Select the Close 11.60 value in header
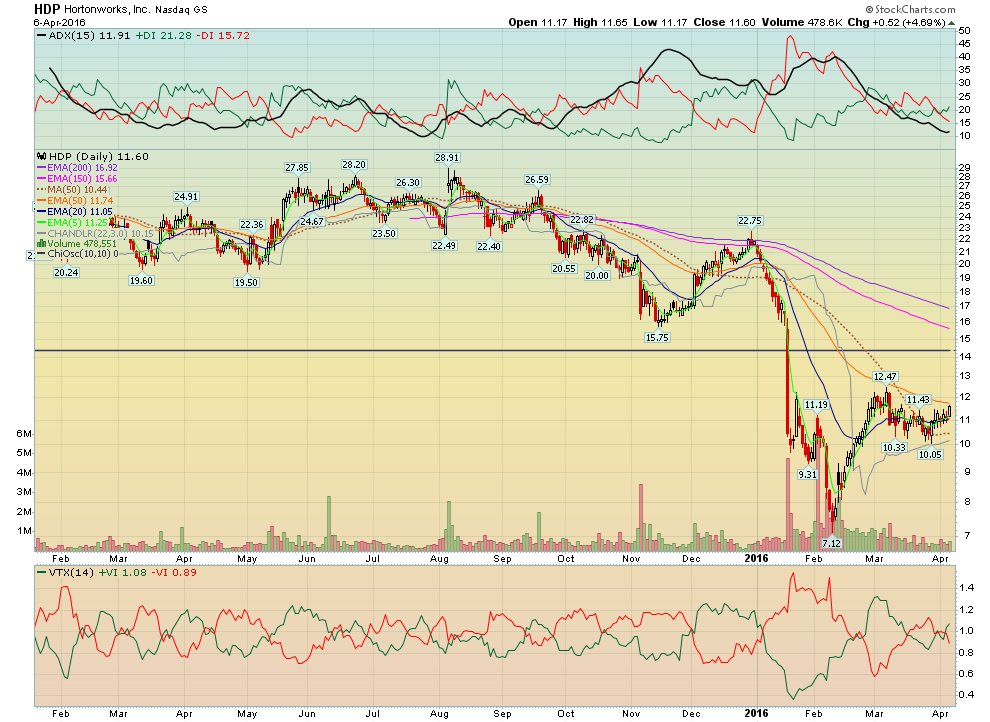Image resolution: width=990 pixels, height=722 pixels. [724, 22]
